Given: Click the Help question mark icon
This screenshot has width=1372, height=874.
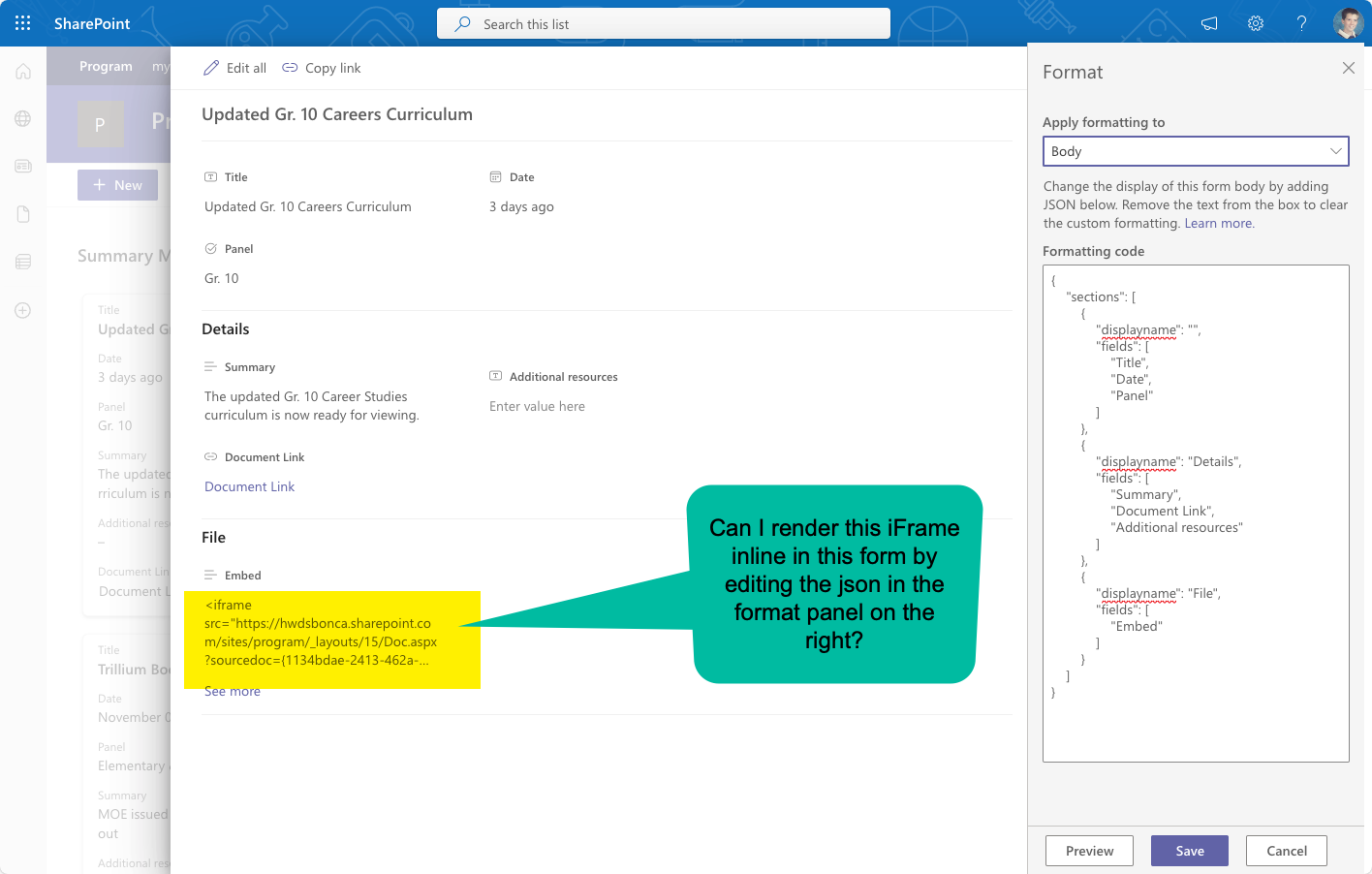Looking at the screenshot, I should click(1301, 23).
